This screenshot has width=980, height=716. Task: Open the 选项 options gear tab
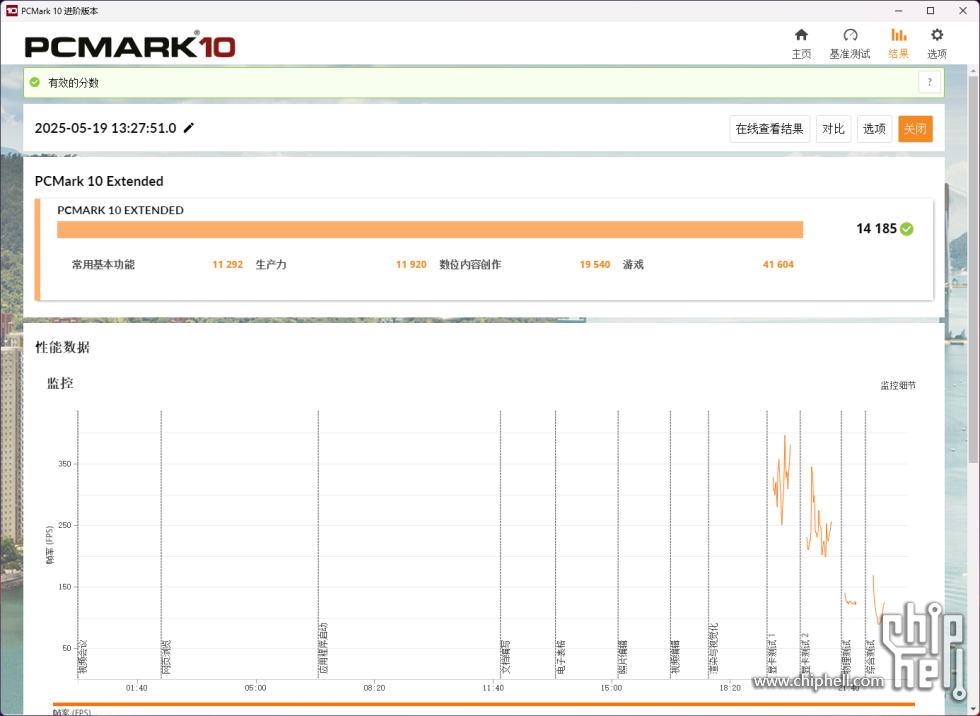[936, 44]
